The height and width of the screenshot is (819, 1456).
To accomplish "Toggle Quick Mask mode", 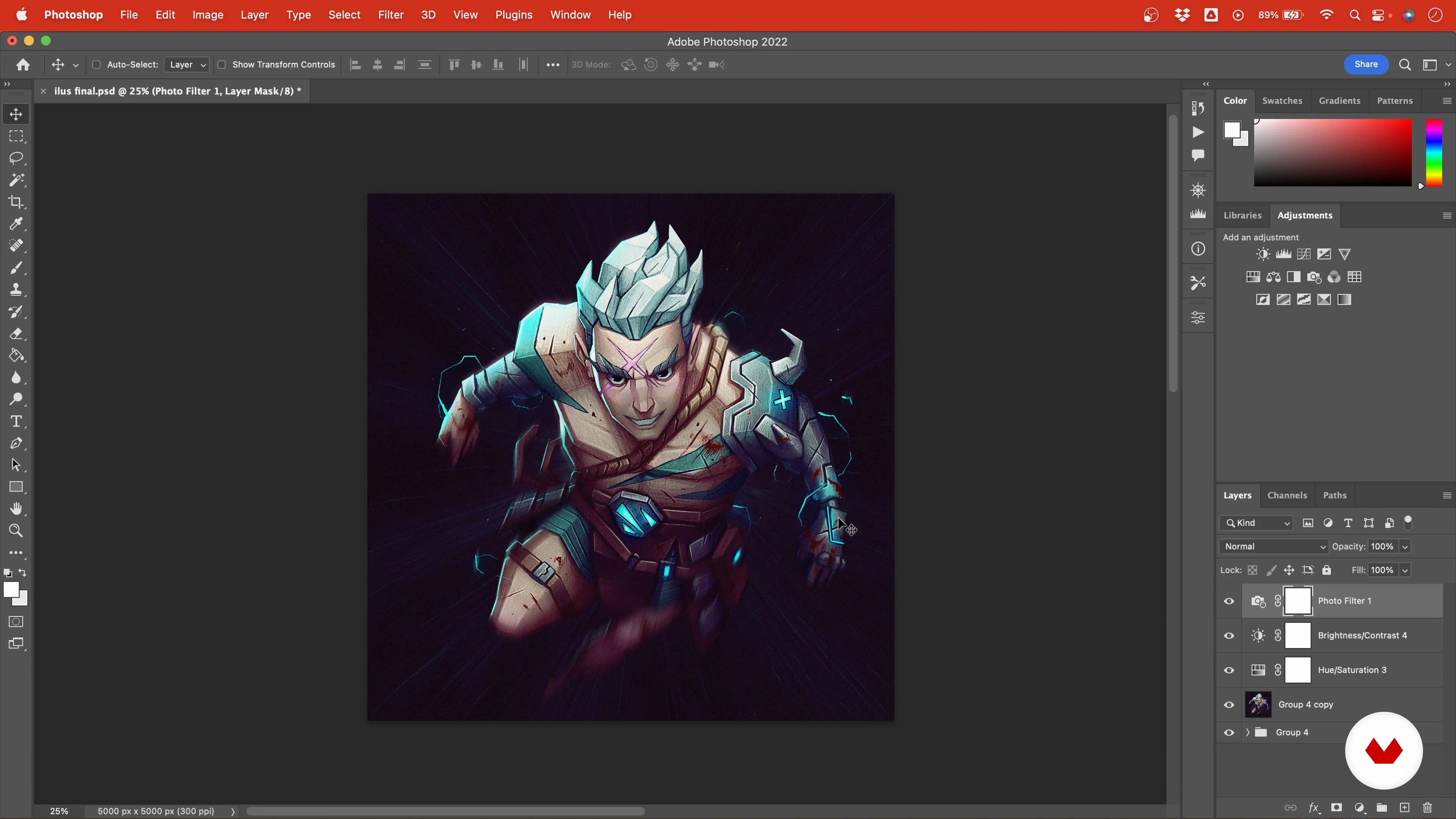I will (16, 622).
